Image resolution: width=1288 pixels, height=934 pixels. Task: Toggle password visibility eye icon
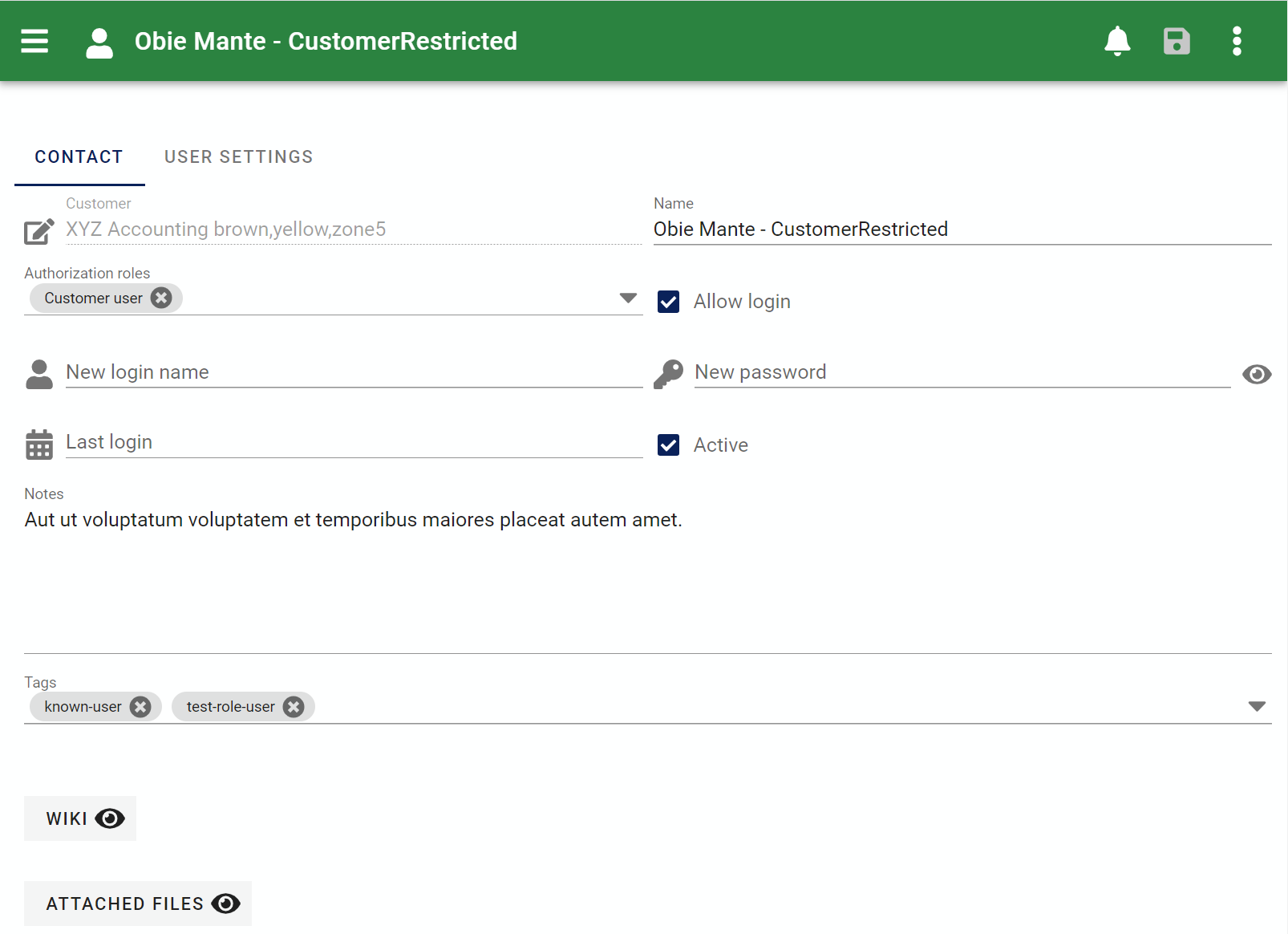1257,374
